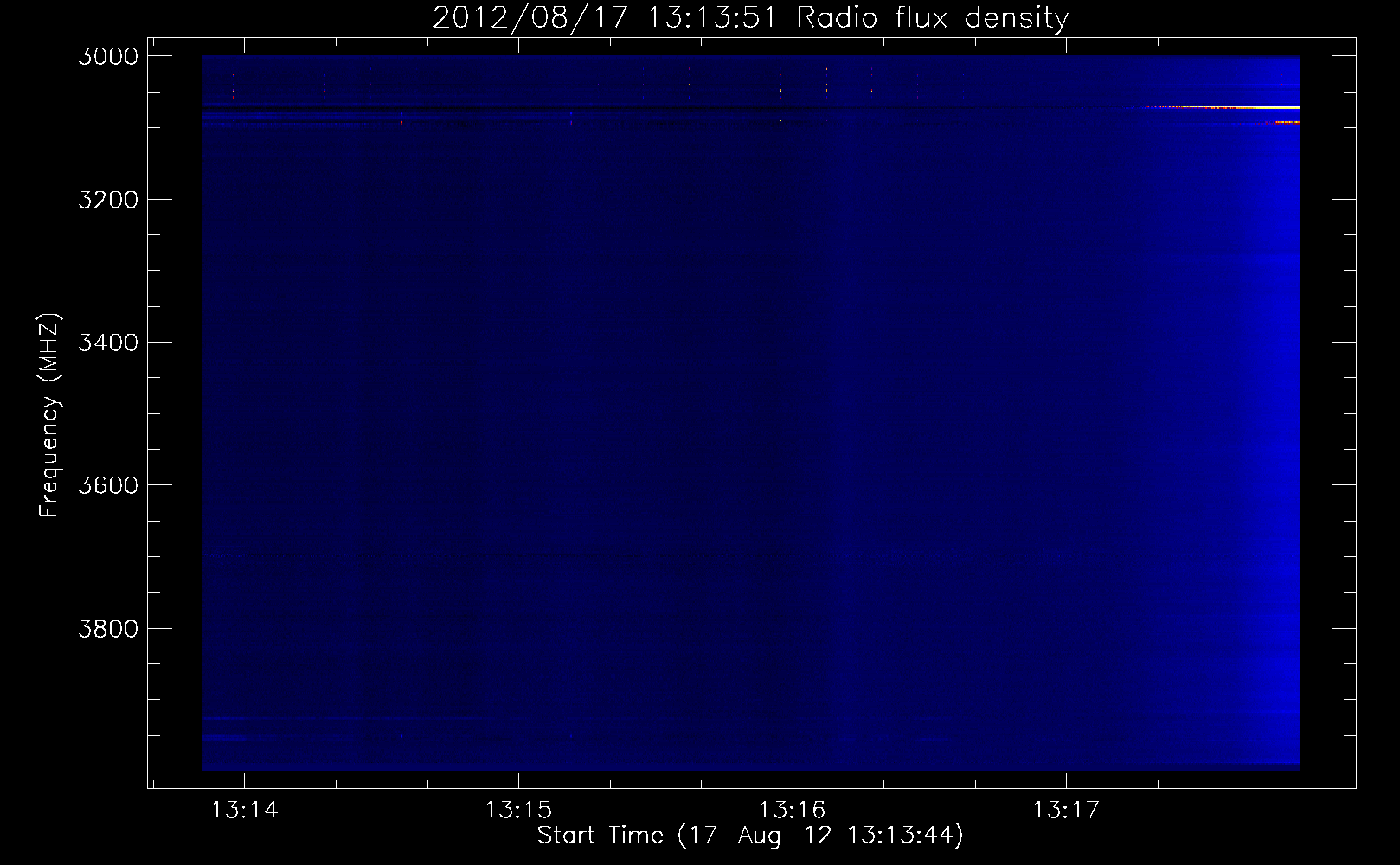Click the 13:16 time axis label

[x=793, y=810]
